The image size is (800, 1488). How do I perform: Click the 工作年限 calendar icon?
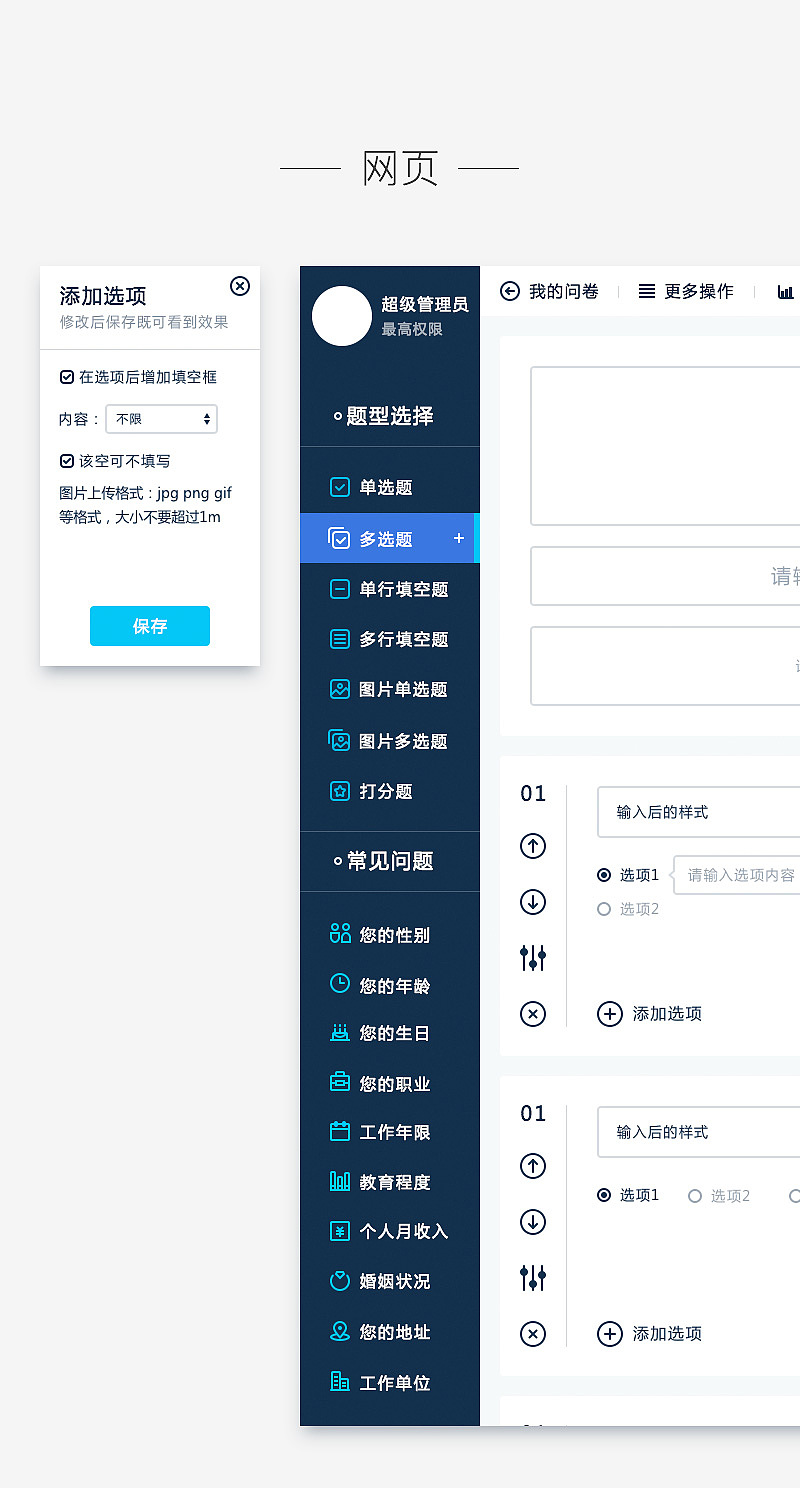pyautogui.click(x=340, y=1131)
